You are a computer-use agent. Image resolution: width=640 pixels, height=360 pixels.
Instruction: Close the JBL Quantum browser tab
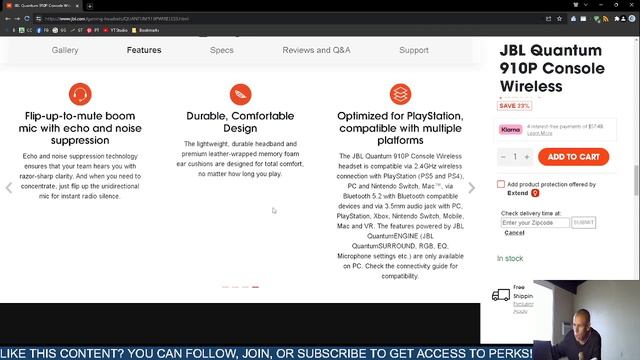(77, 6)
